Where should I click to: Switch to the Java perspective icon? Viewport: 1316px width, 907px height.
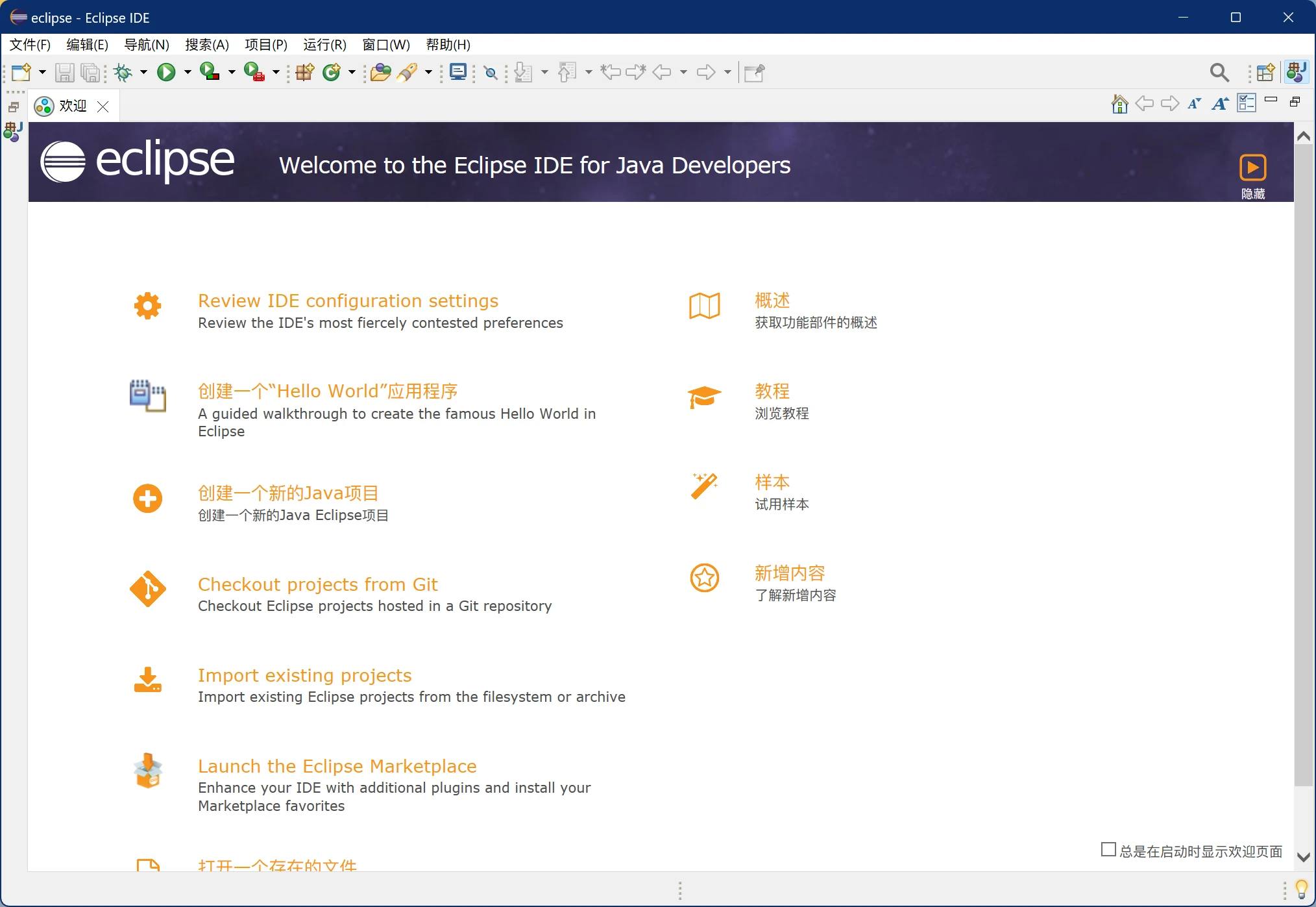point(1297,72)
